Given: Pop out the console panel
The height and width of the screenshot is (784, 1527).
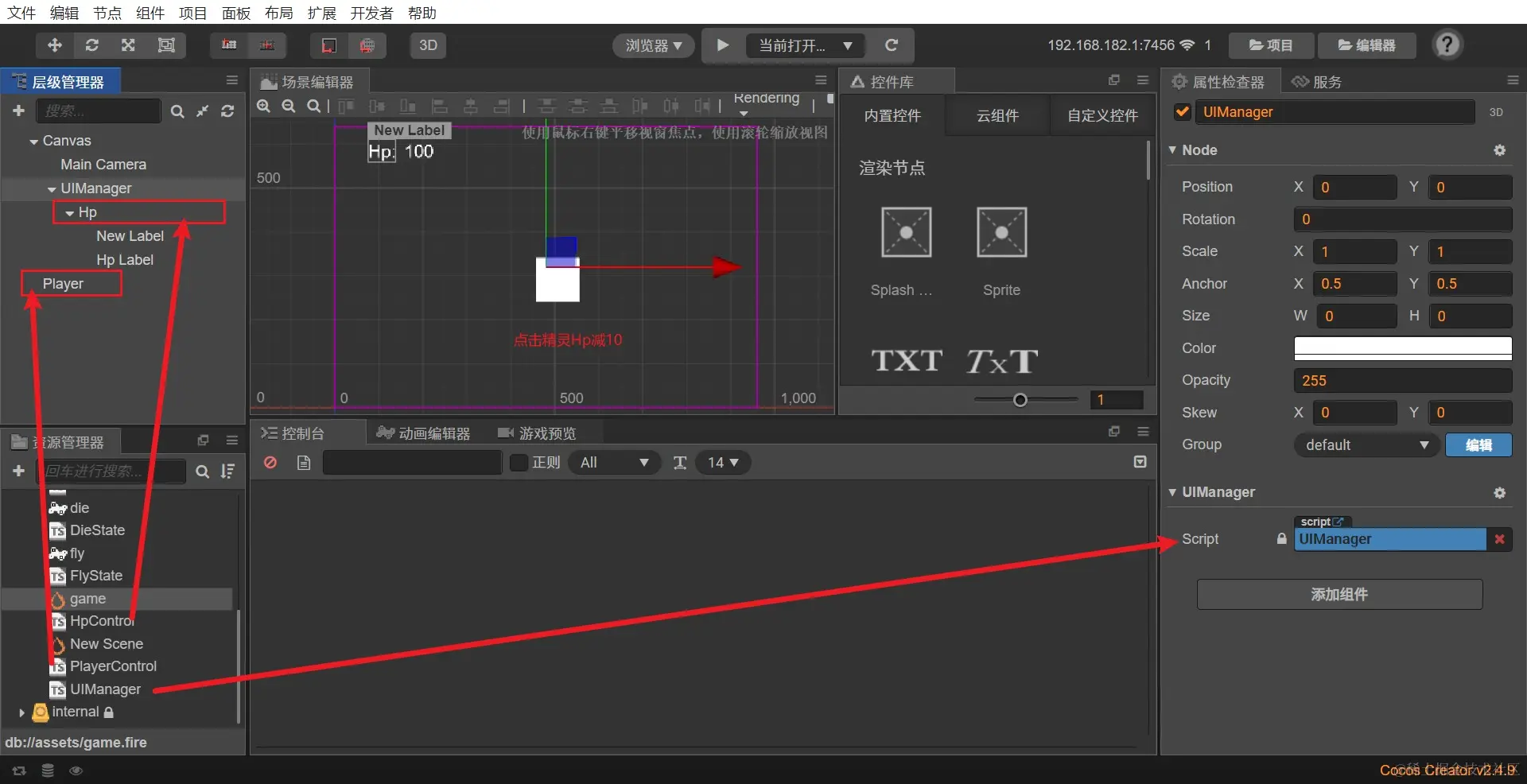Looking at the screenshot, I should (1114, 432).
